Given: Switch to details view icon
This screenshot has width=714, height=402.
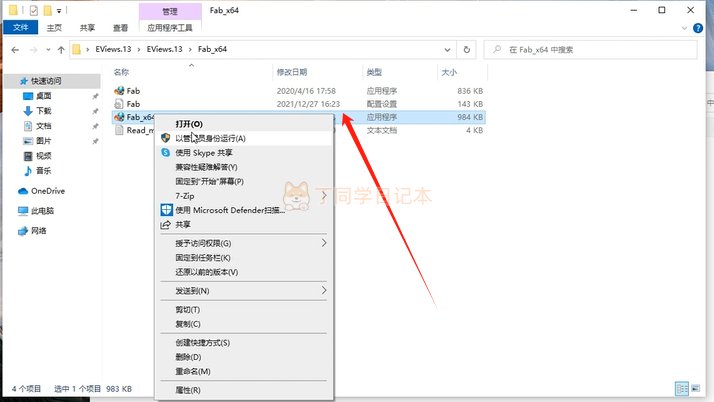Looking at the screenshot, I should click(x=682, y=389).
